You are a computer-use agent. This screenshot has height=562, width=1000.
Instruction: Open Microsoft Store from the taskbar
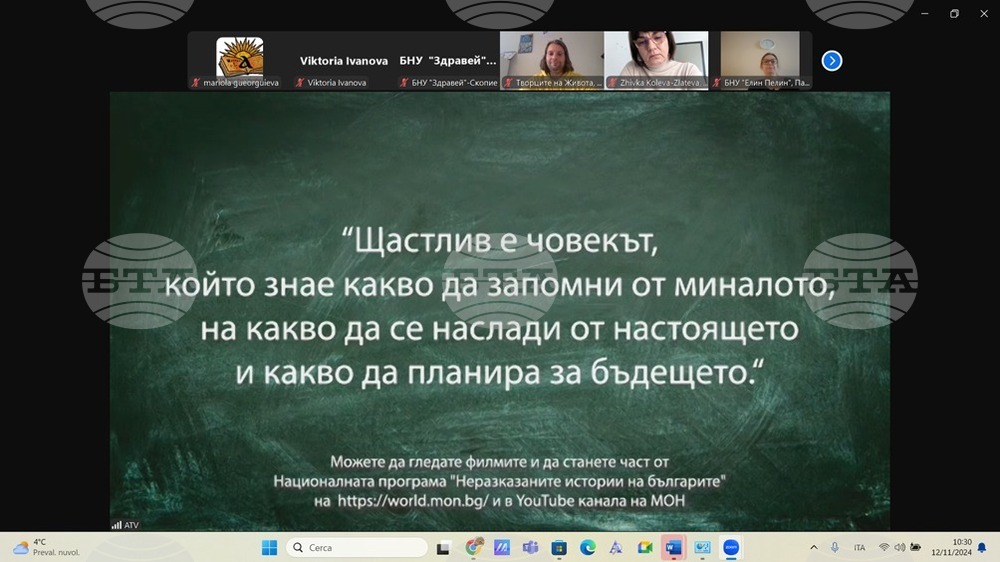click(560, 547)
